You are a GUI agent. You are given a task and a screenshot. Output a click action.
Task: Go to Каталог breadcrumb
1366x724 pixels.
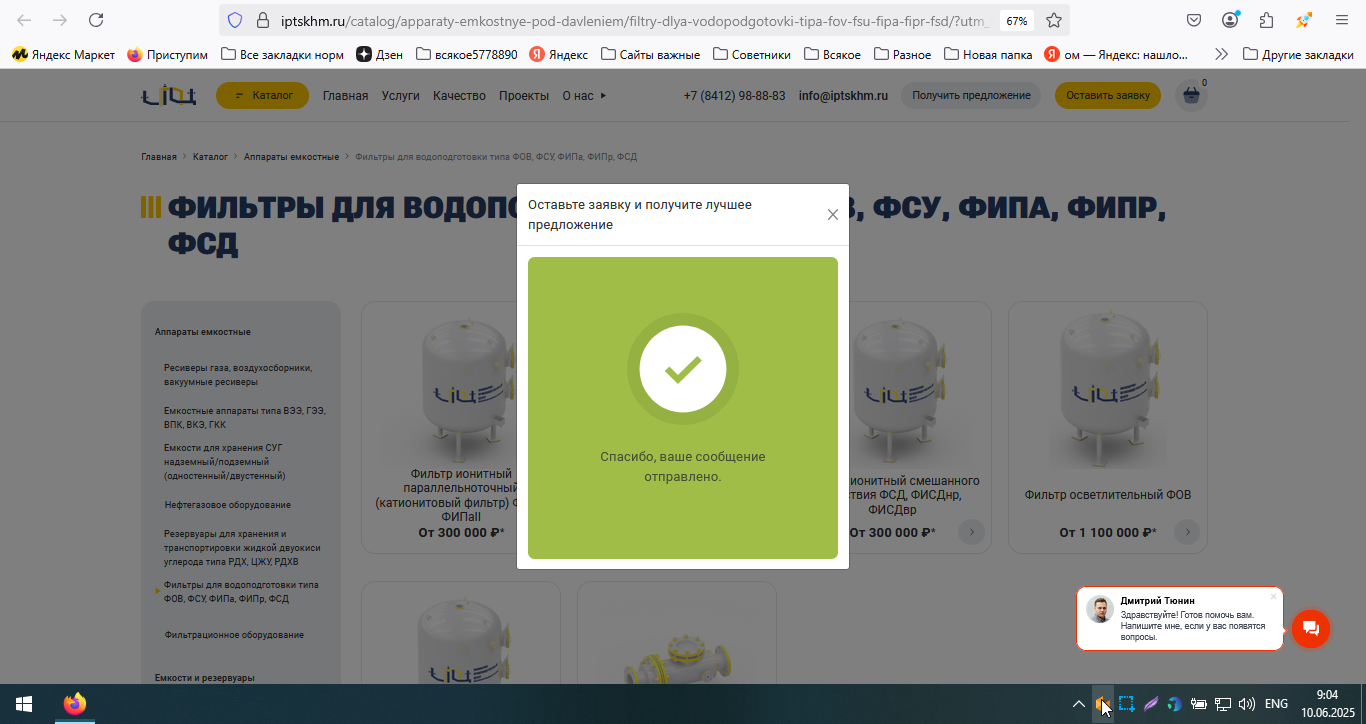tap(210, 157)
